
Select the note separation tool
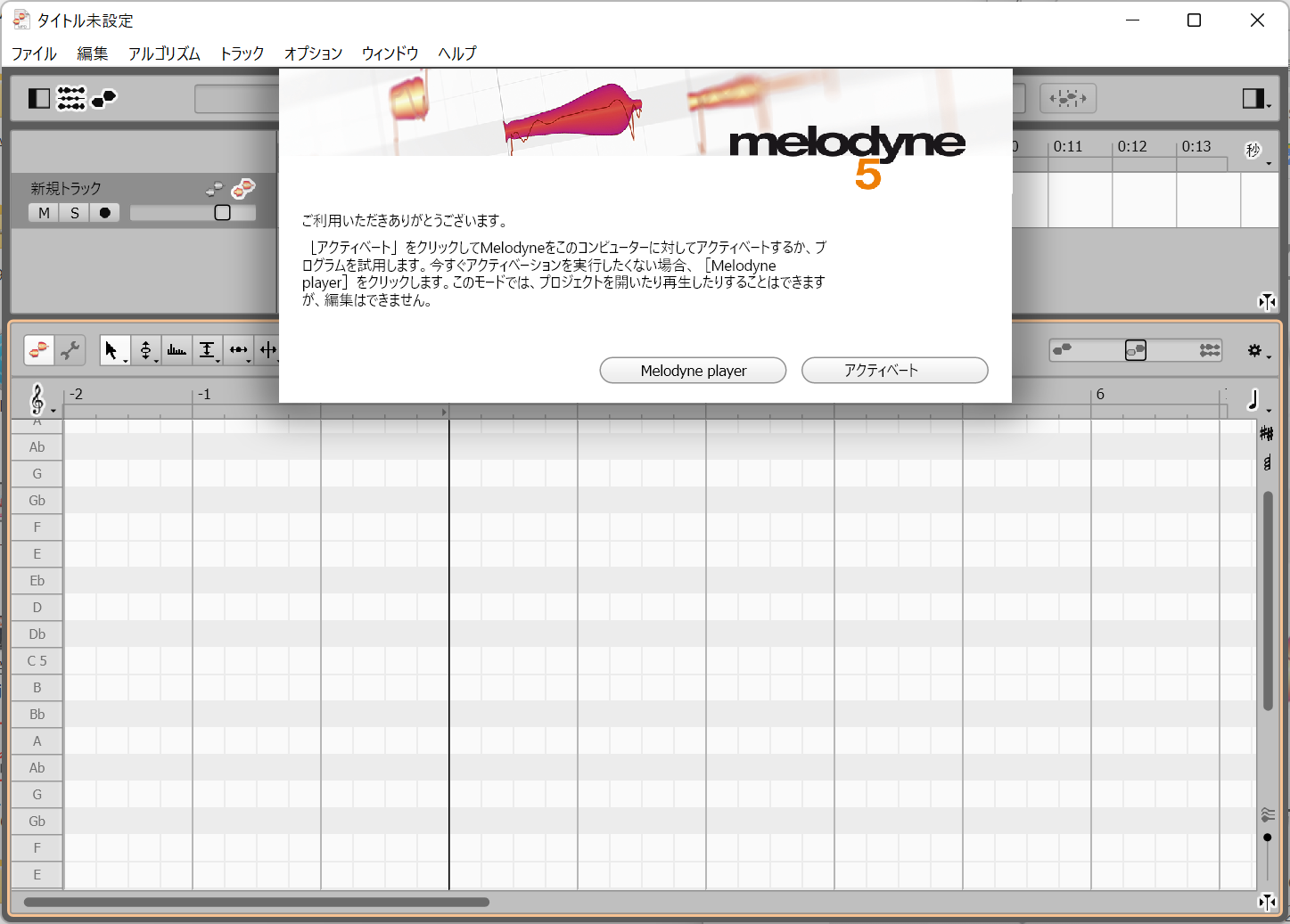point(267,350)
